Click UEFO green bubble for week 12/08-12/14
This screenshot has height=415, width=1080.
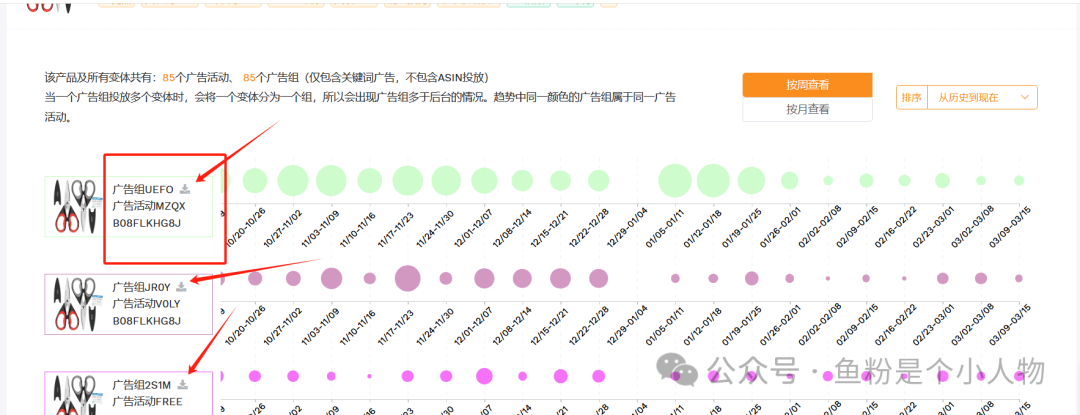pos(522,180)
